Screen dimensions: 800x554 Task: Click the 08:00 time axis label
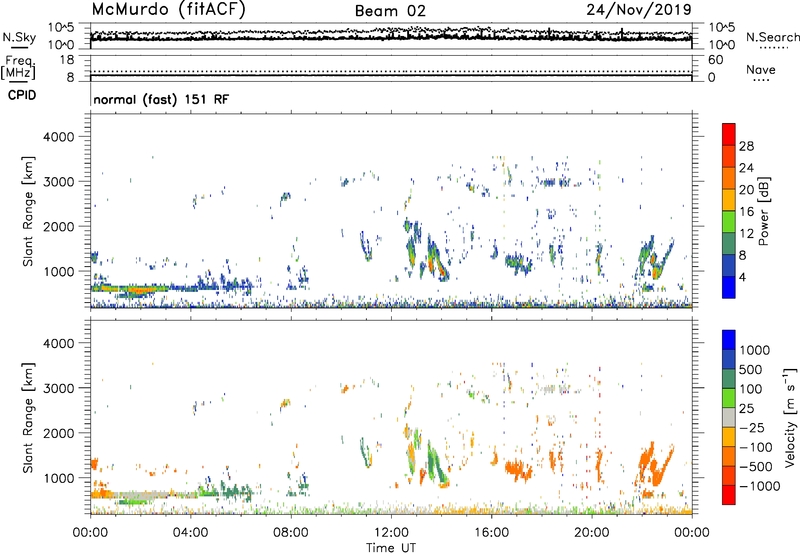click(x=291, y=533)
